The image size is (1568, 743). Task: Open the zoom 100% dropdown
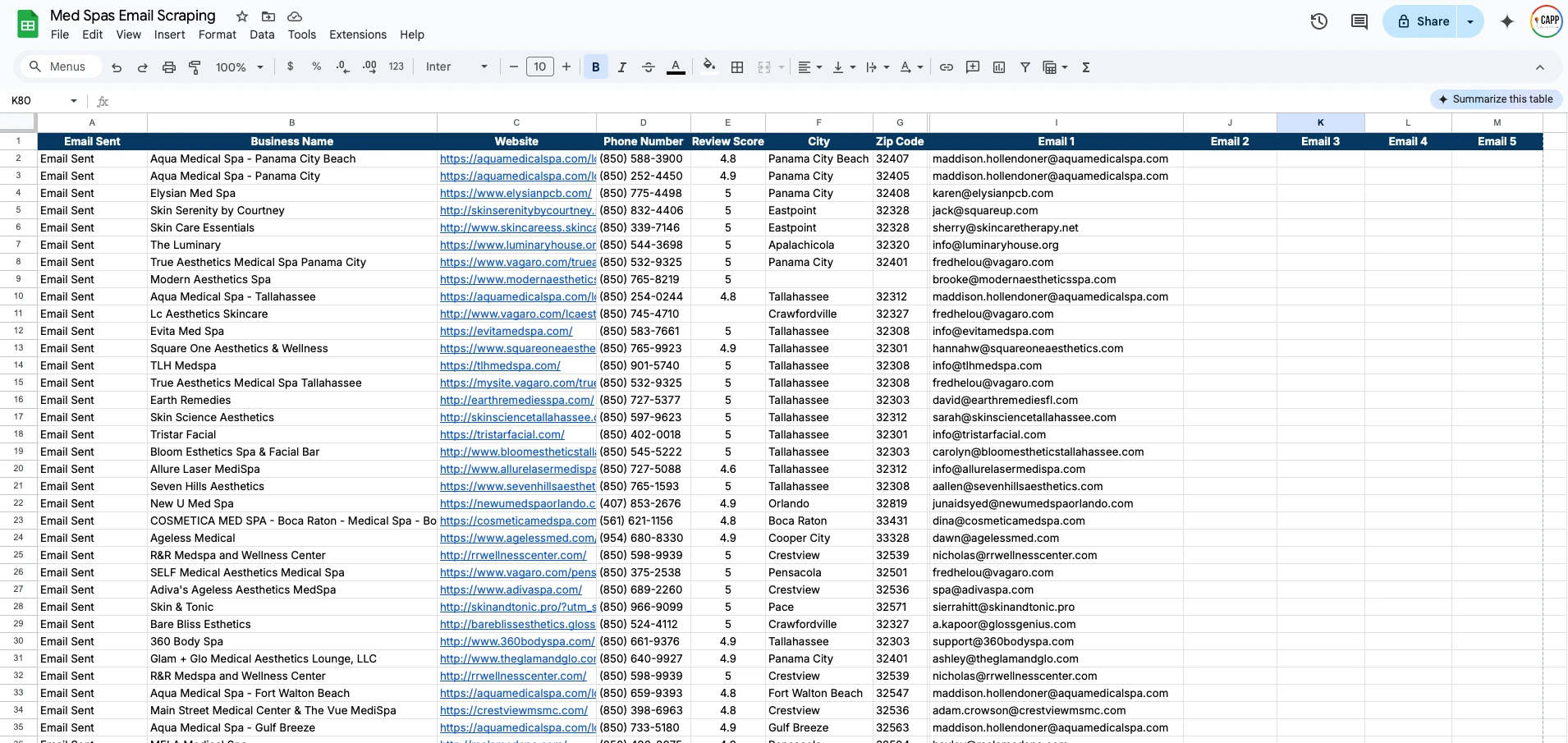[x=240, y=67]
